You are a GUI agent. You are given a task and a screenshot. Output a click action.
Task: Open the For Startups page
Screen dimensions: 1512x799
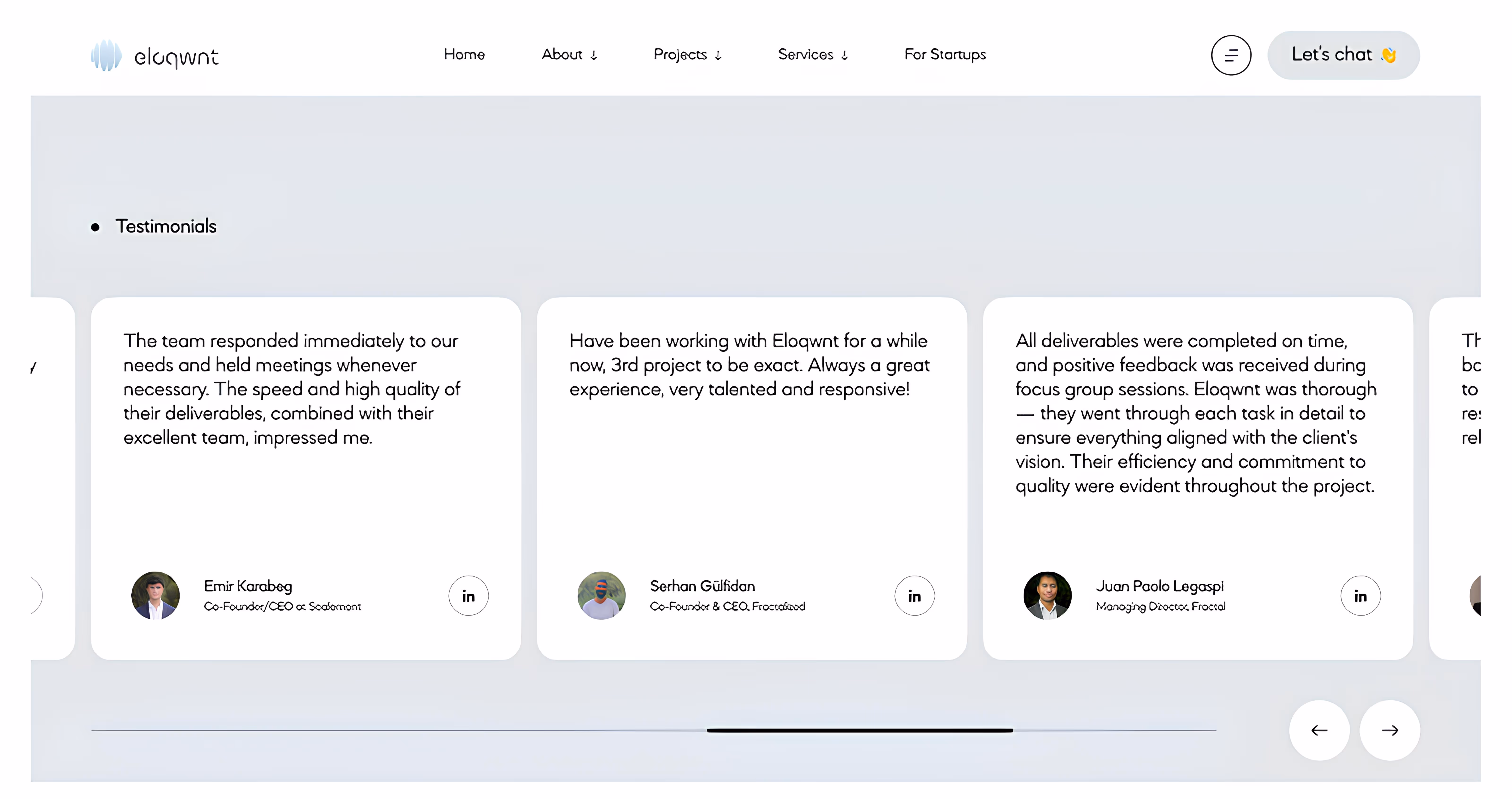pos(945,55)
